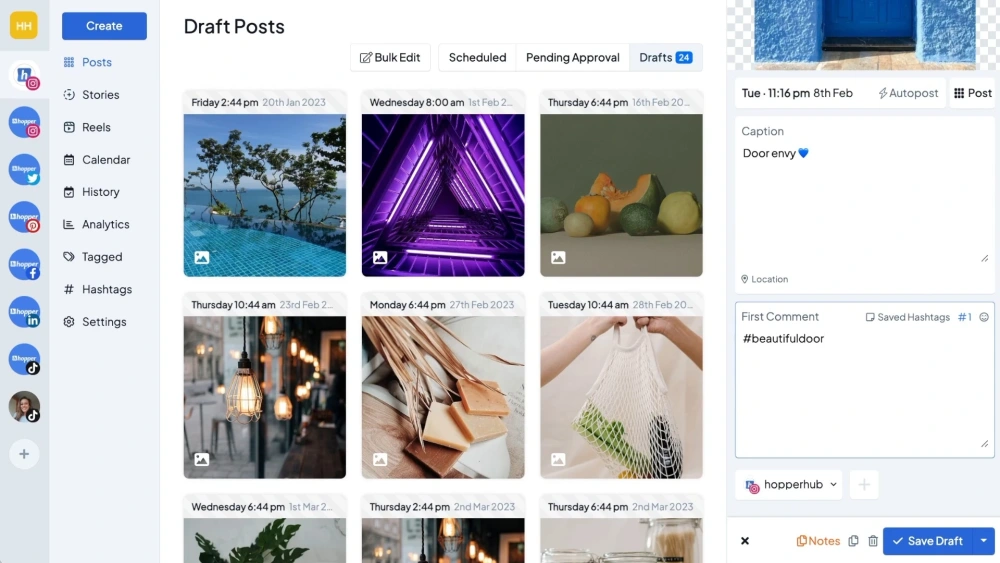This screenshot has height=563, width=1000.
Task: Open History in the sidebar
Action: coord(92,192)
